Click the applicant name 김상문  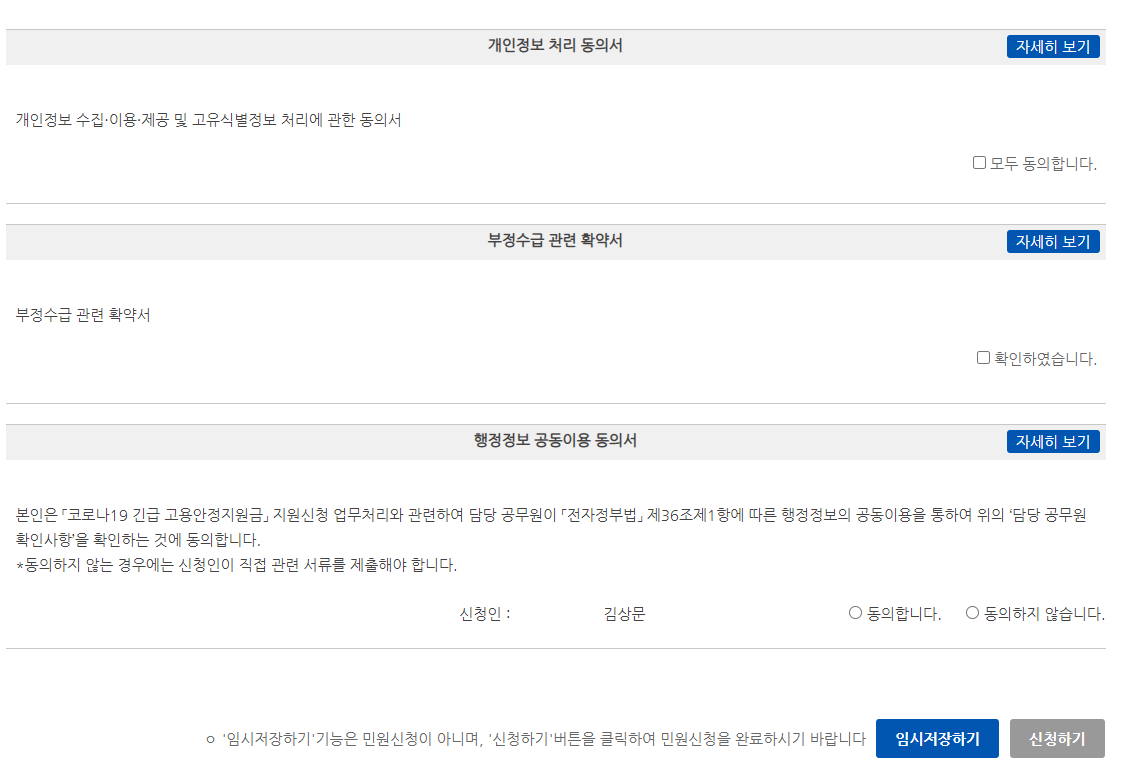coord(625,614)
